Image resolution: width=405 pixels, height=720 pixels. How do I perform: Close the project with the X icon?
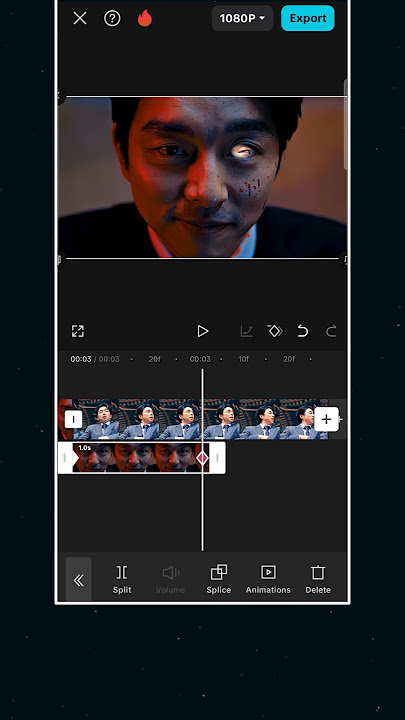[x=80, y=18]
